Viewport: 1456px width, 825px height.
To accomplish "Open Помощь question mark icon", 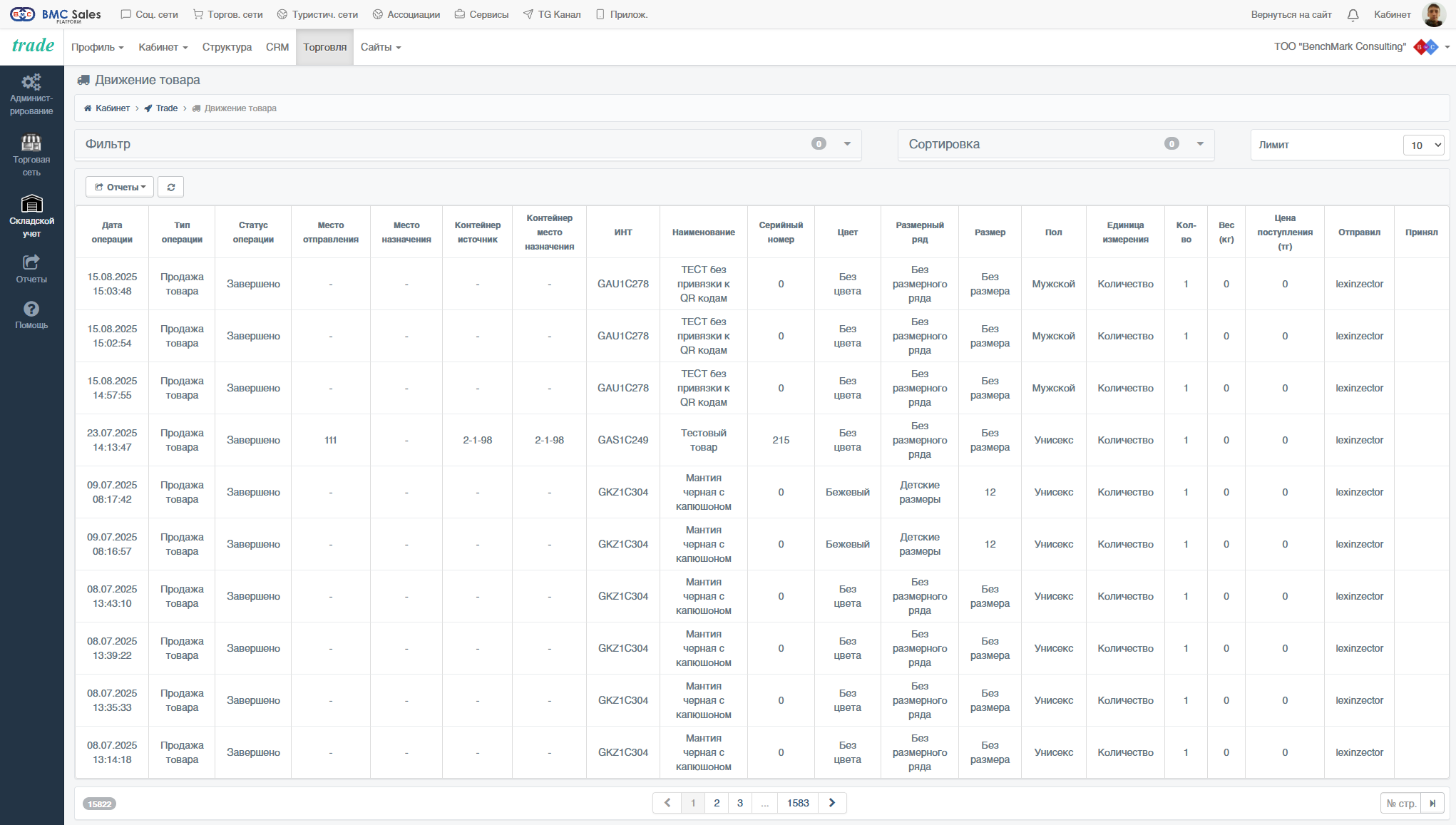I will [31, 309].
